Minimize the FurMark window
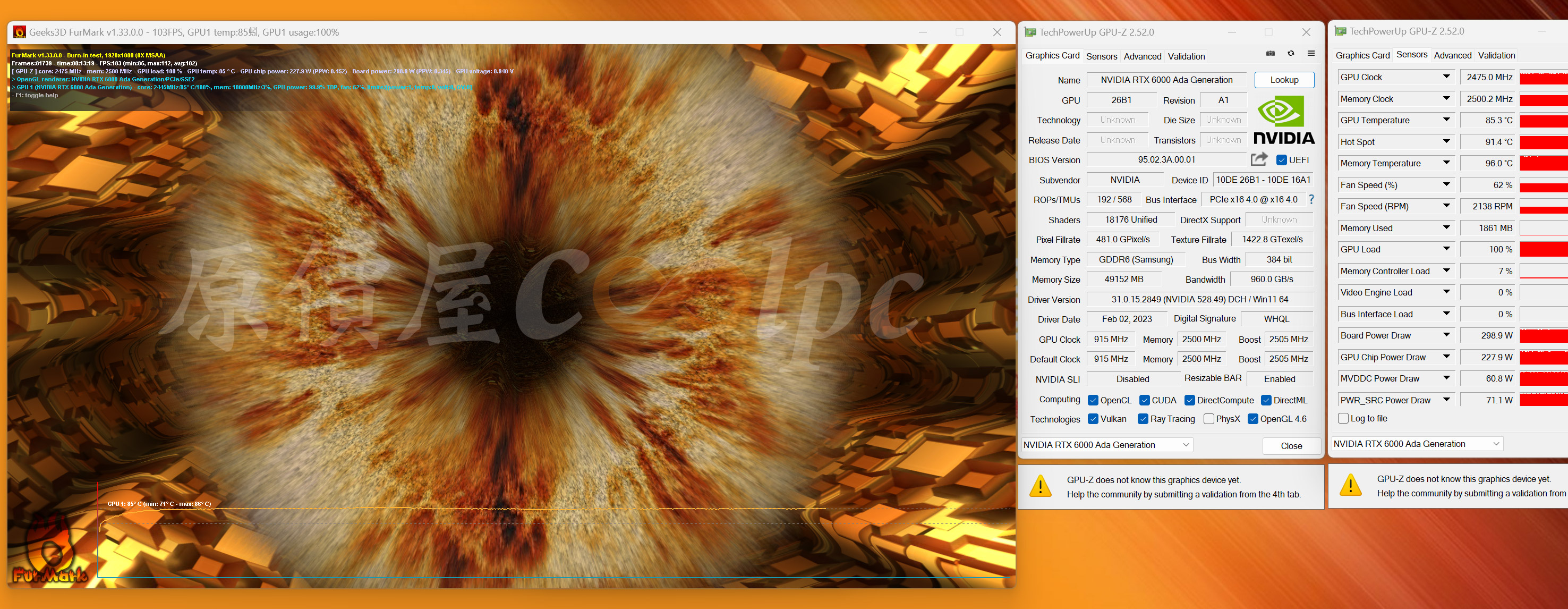The height and width of the screenshot is (609, 1568). coord(923,32)
